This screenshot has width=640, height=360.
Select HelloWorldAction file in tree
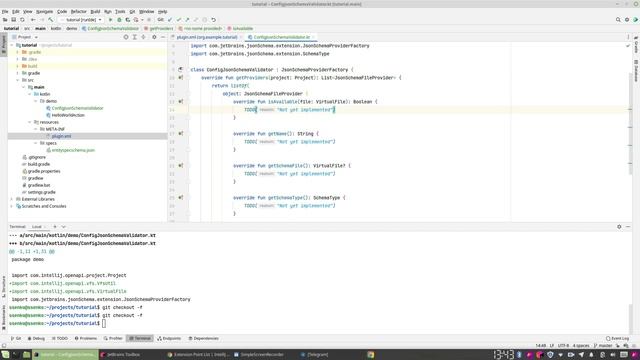(68, 115)
